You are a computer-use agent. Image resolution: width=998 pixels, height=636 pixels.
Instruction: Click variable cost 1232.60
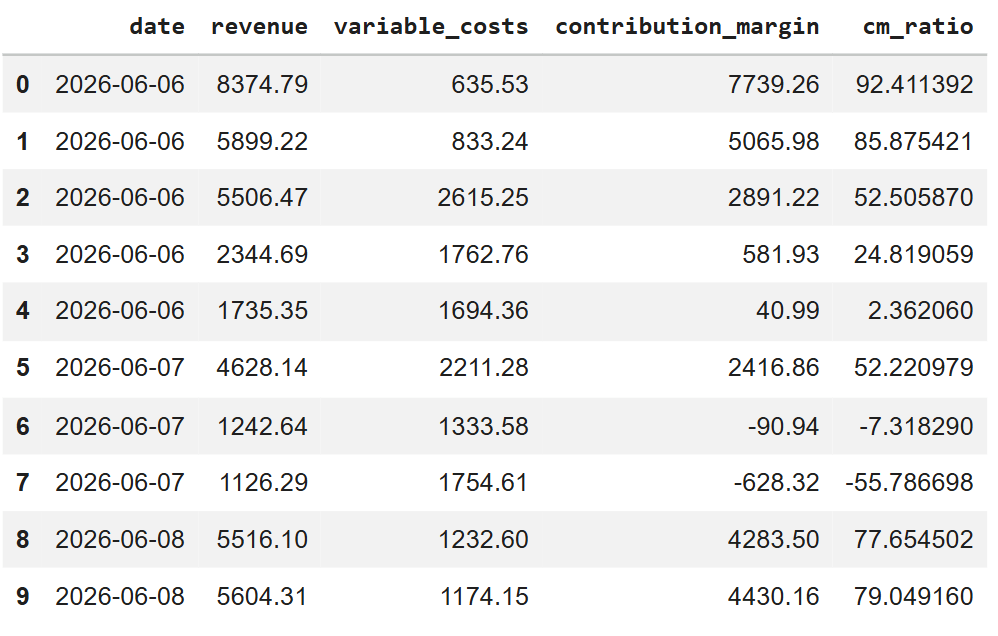(x=483, y=539)
